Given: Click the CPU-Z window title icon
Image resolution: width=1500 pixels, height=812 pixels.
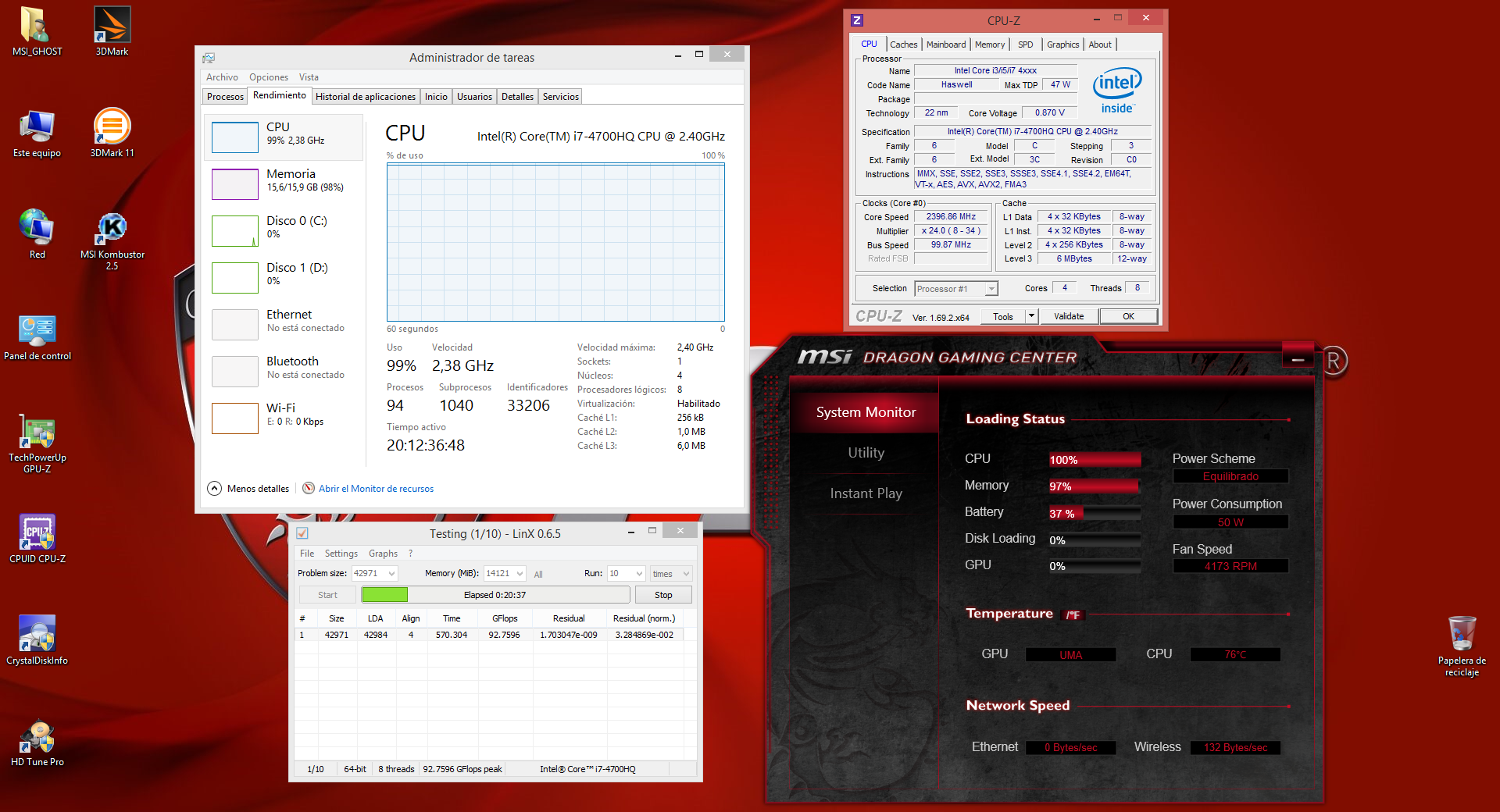Looking at the screenshot, I should coord(857,20).
